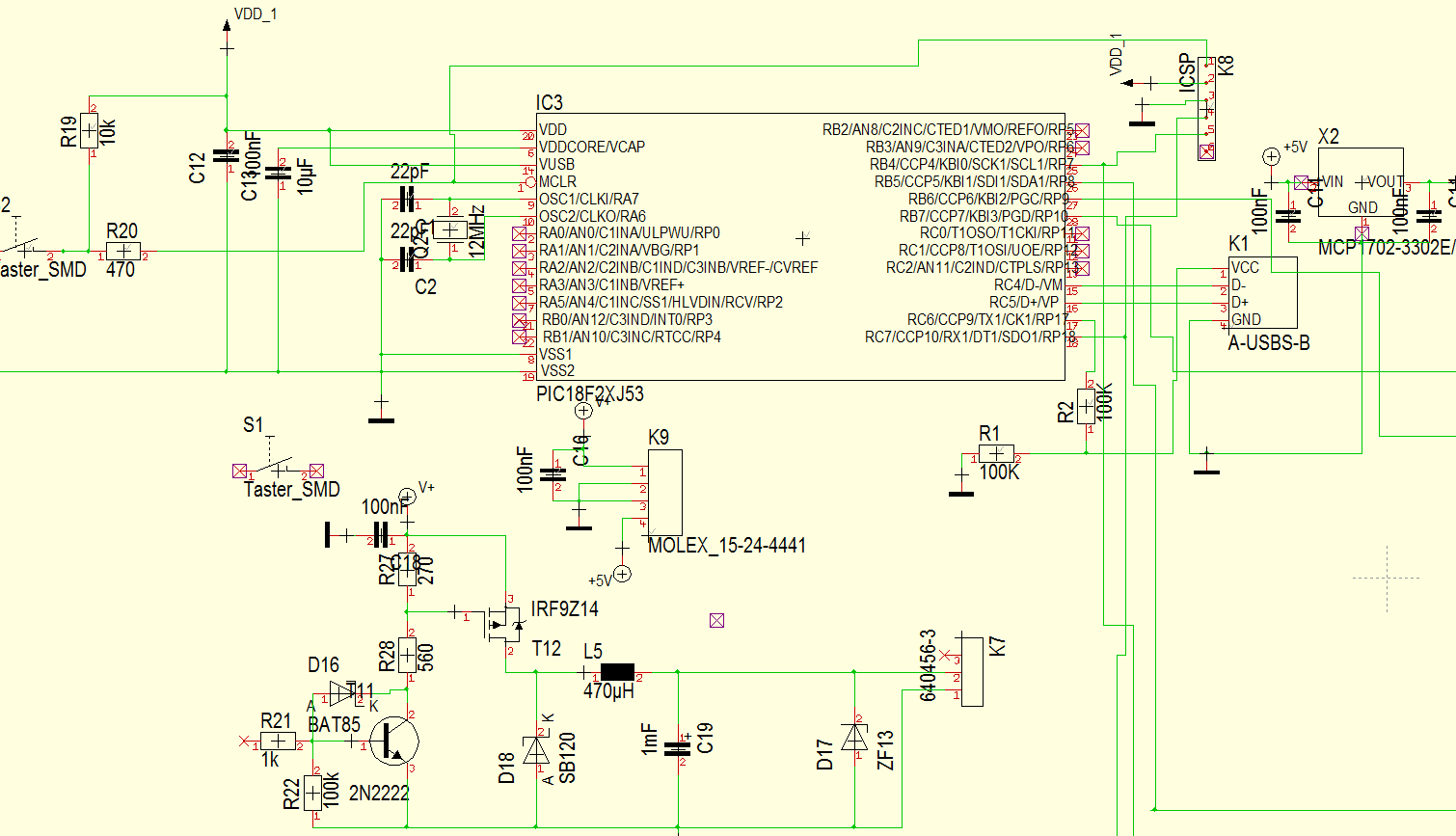This screenshot has width=1456, height=836.
Task: Click the VOUT pin label on X2
Action: (1386, 181)
